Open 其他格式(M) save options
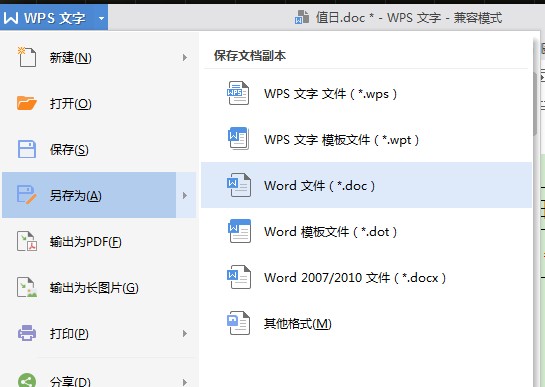The image size is (545, 387). click(366, 323)
